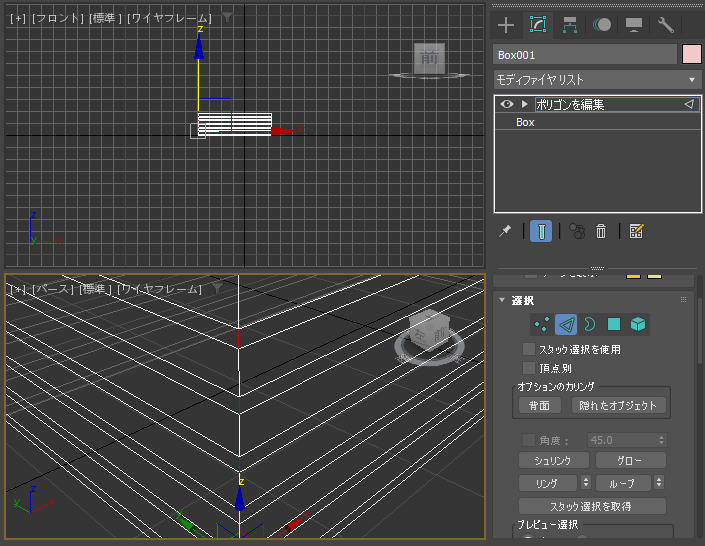This screenshot has height=546, width=705.
Task: Open the Motion panel tab
Action: tap(602, 25)
